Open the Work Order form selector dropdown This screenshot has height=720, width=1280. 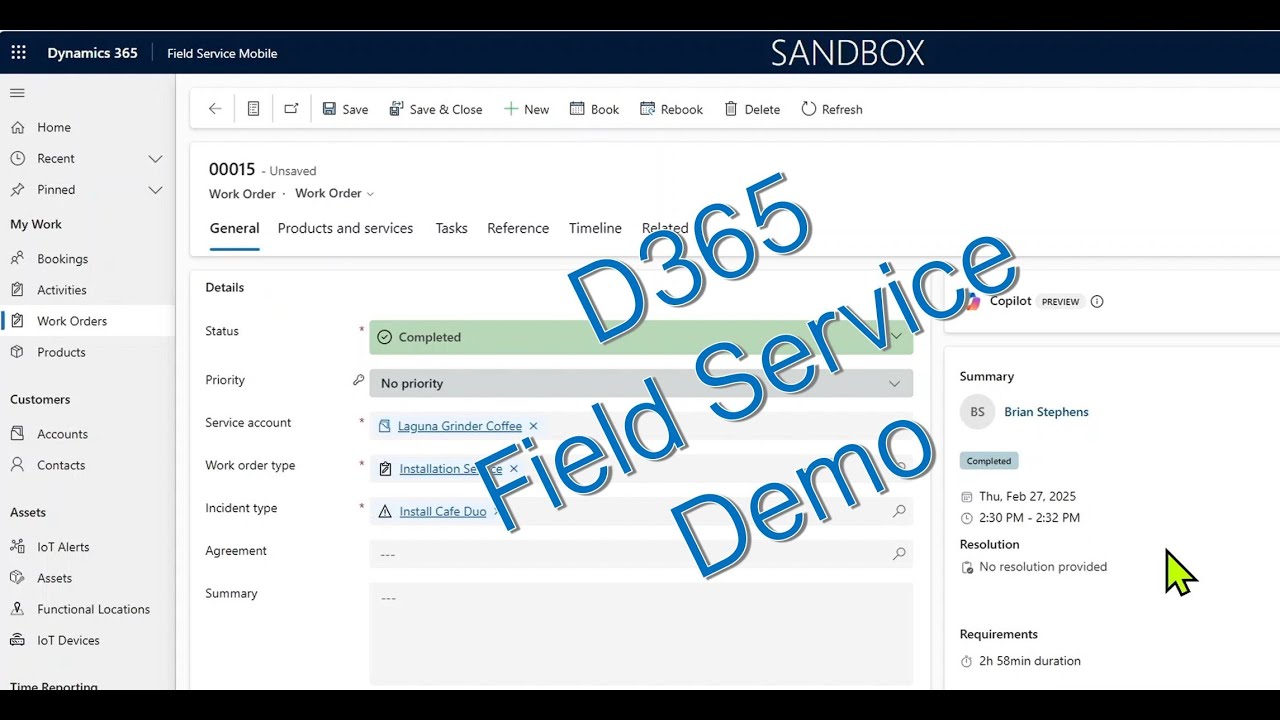click(334, 194)
